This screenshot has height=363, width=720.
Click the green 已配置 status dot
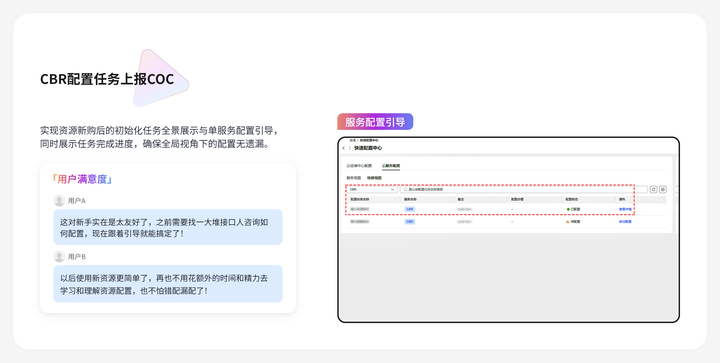568,209
